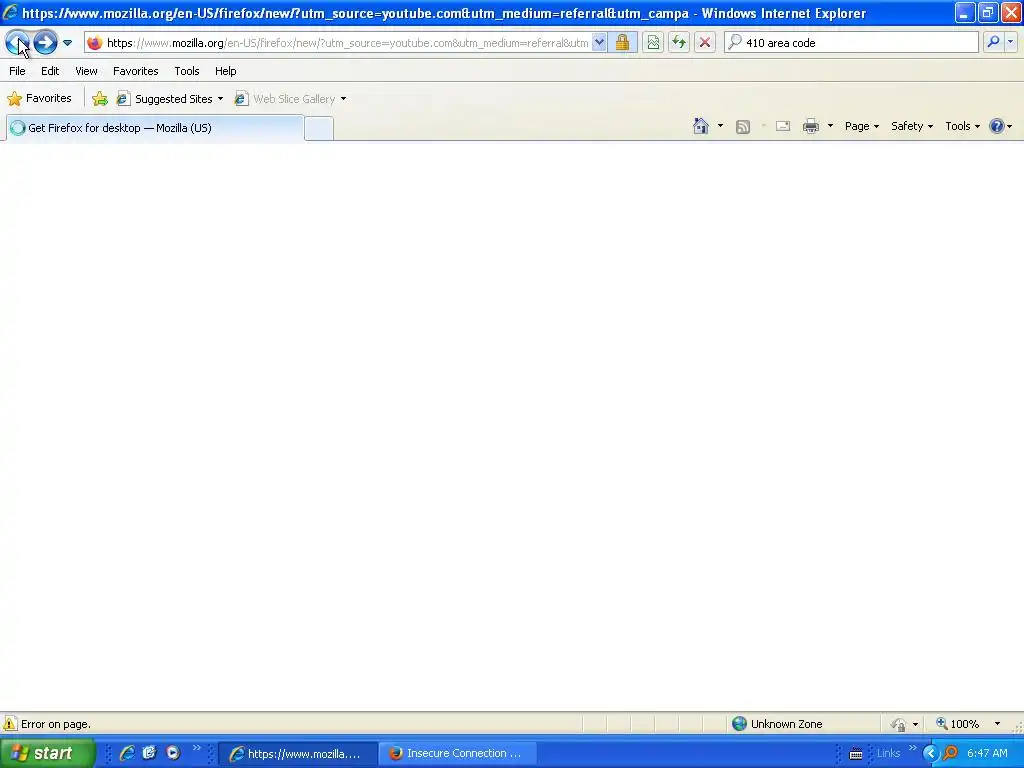Screen dimensions: 1024x768
Task: Expand hidden Quick Launch items chevron
Action: click(x=197, y=748)
